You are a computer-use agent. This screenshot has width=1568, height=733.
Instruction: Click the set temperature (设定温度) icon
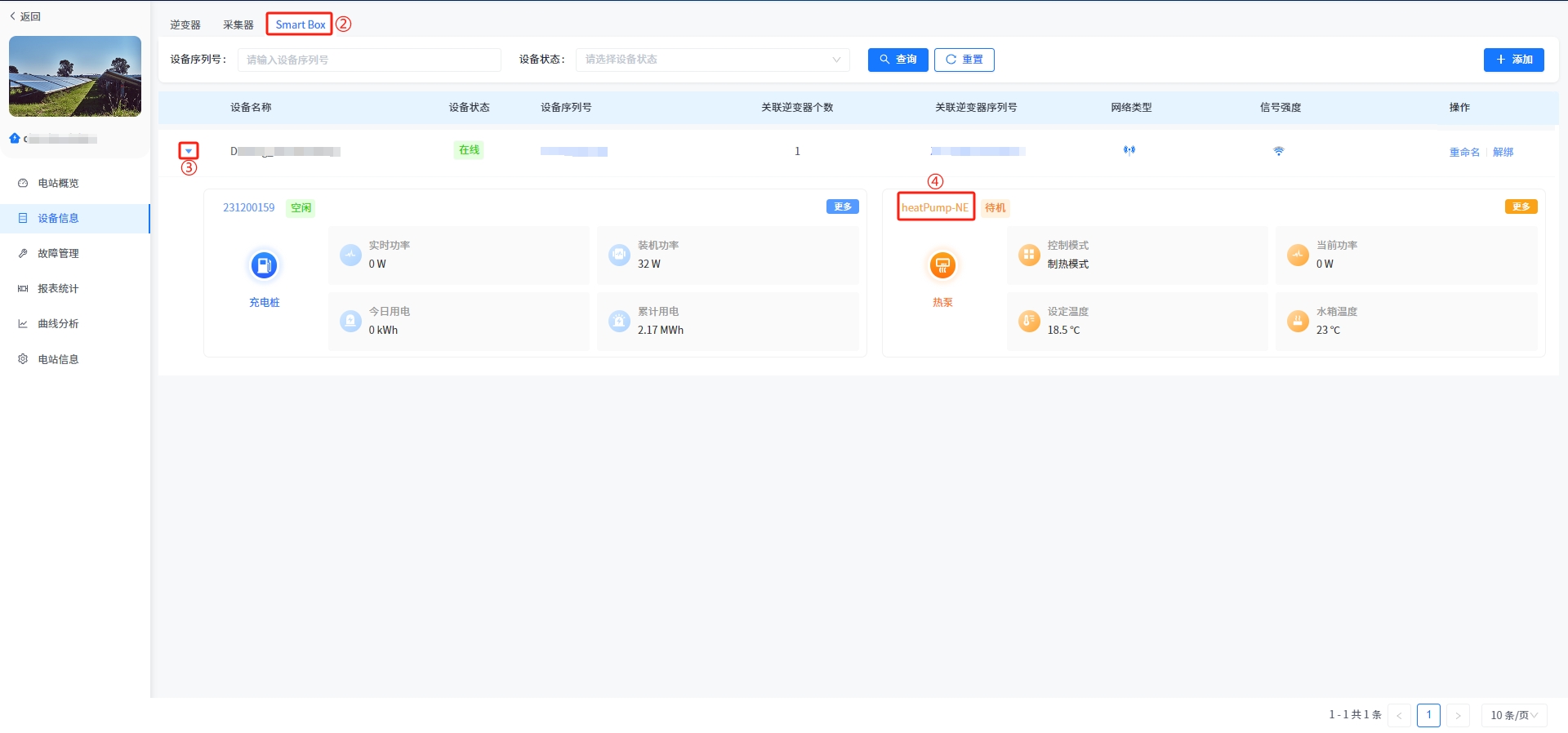click(1029, 321)
